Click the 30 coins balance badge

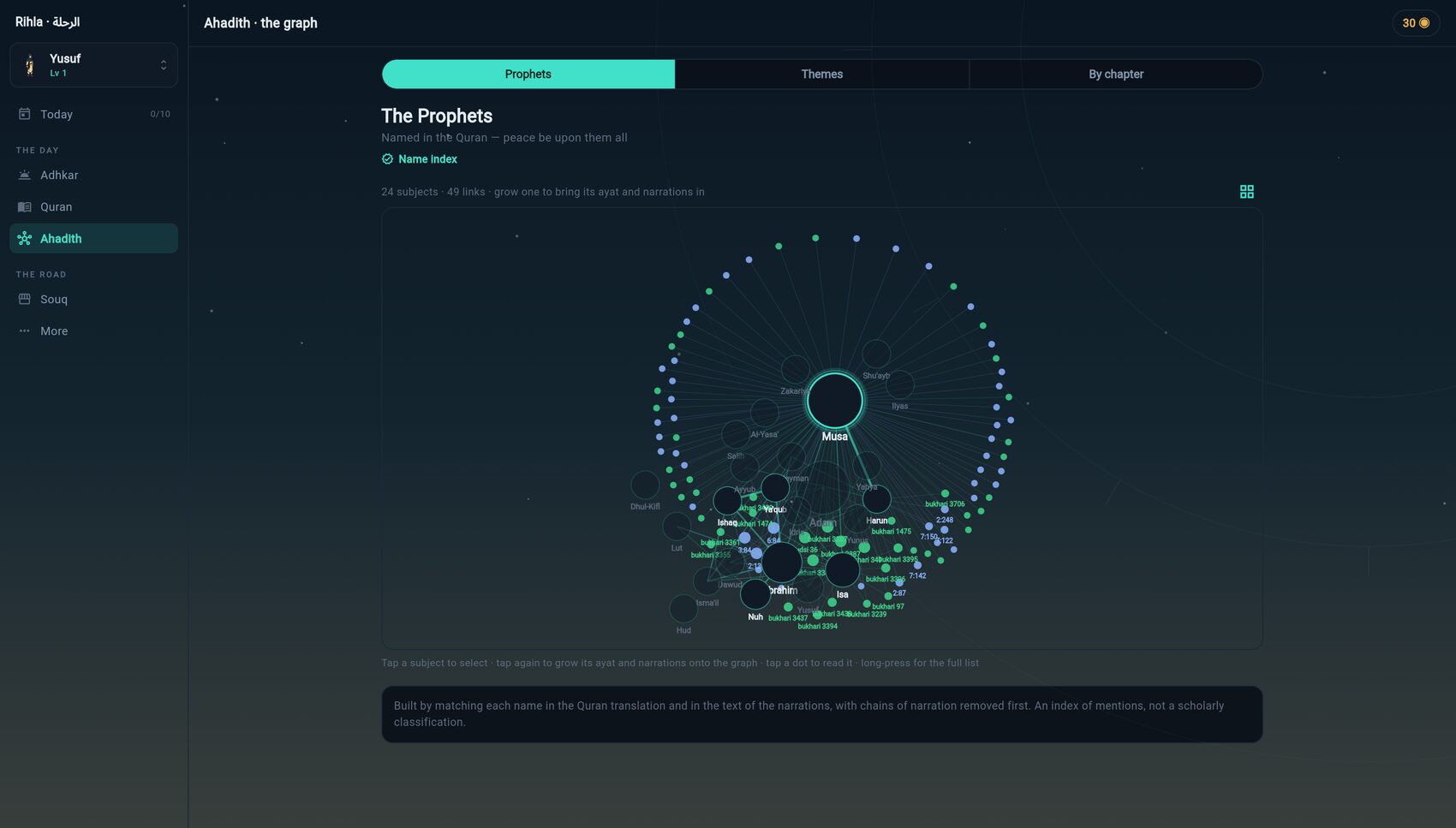click(x=1416, y=23)
